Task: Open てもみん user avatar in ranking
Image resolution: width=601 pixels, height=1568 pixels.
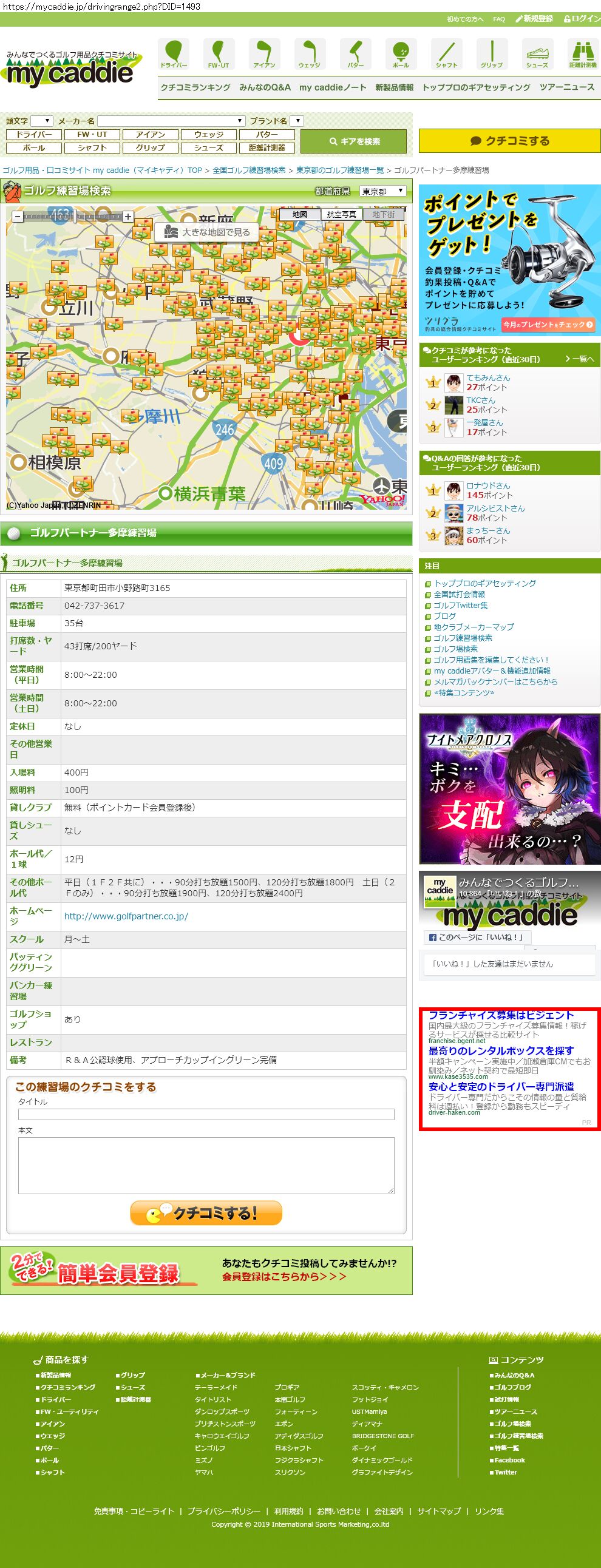Action: (453, 383)
